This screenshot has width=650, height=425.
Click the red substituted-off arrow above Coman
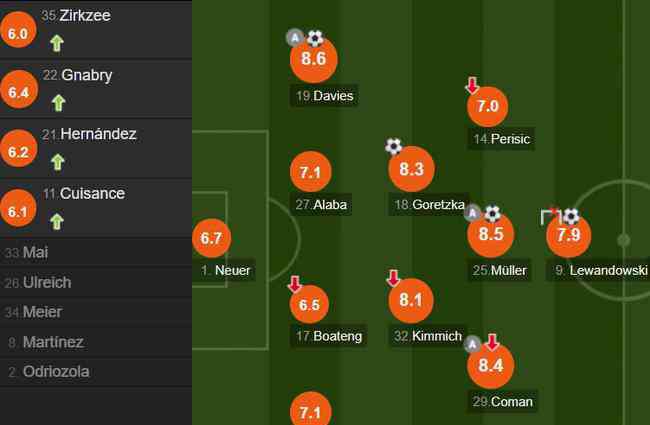tap(492, 342)
